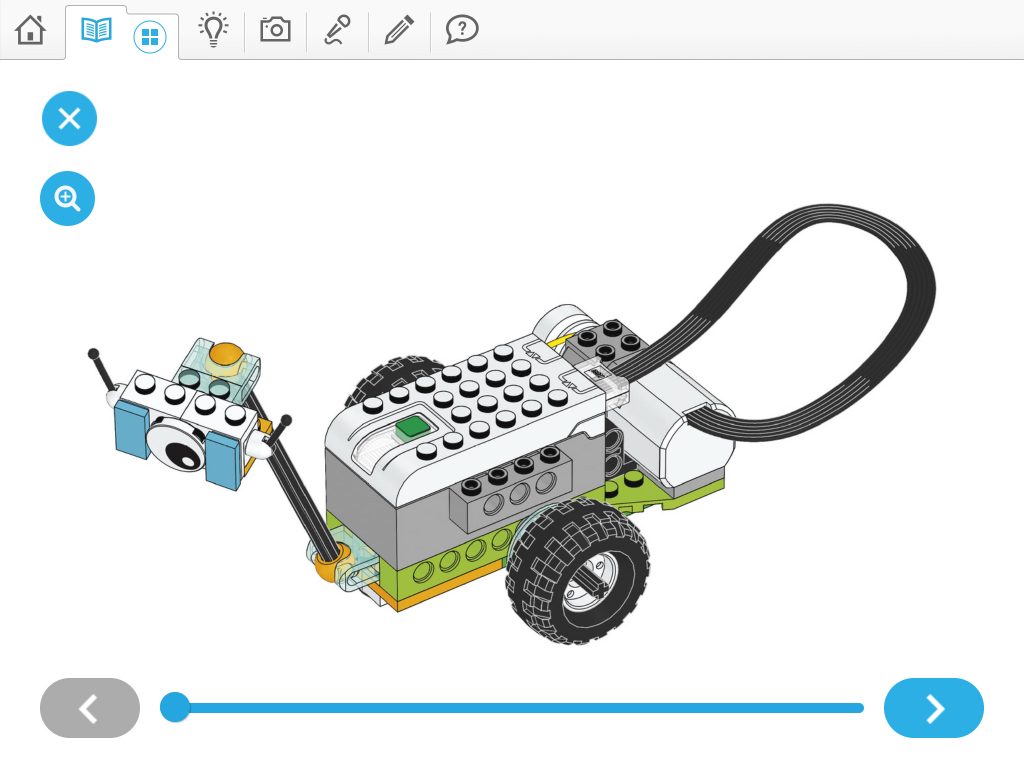Click the green button on the Smarthub
The width and height of the screenshot is (1024, 768).
411,428
